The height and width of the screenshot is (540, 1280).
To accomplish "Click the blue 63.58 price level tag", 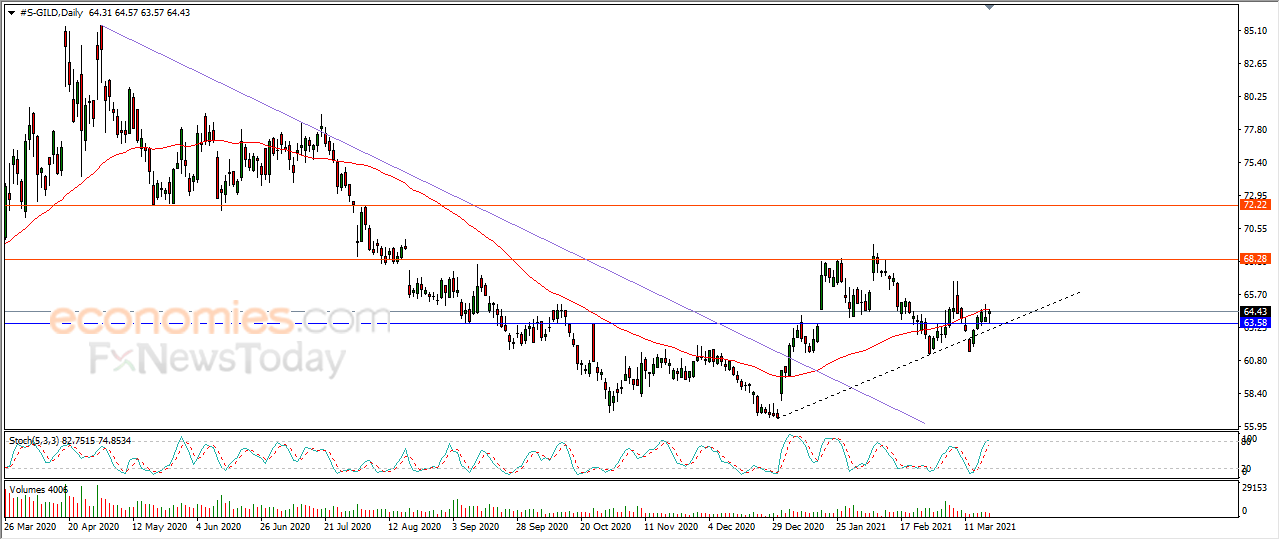I will tap(1254, 323).
